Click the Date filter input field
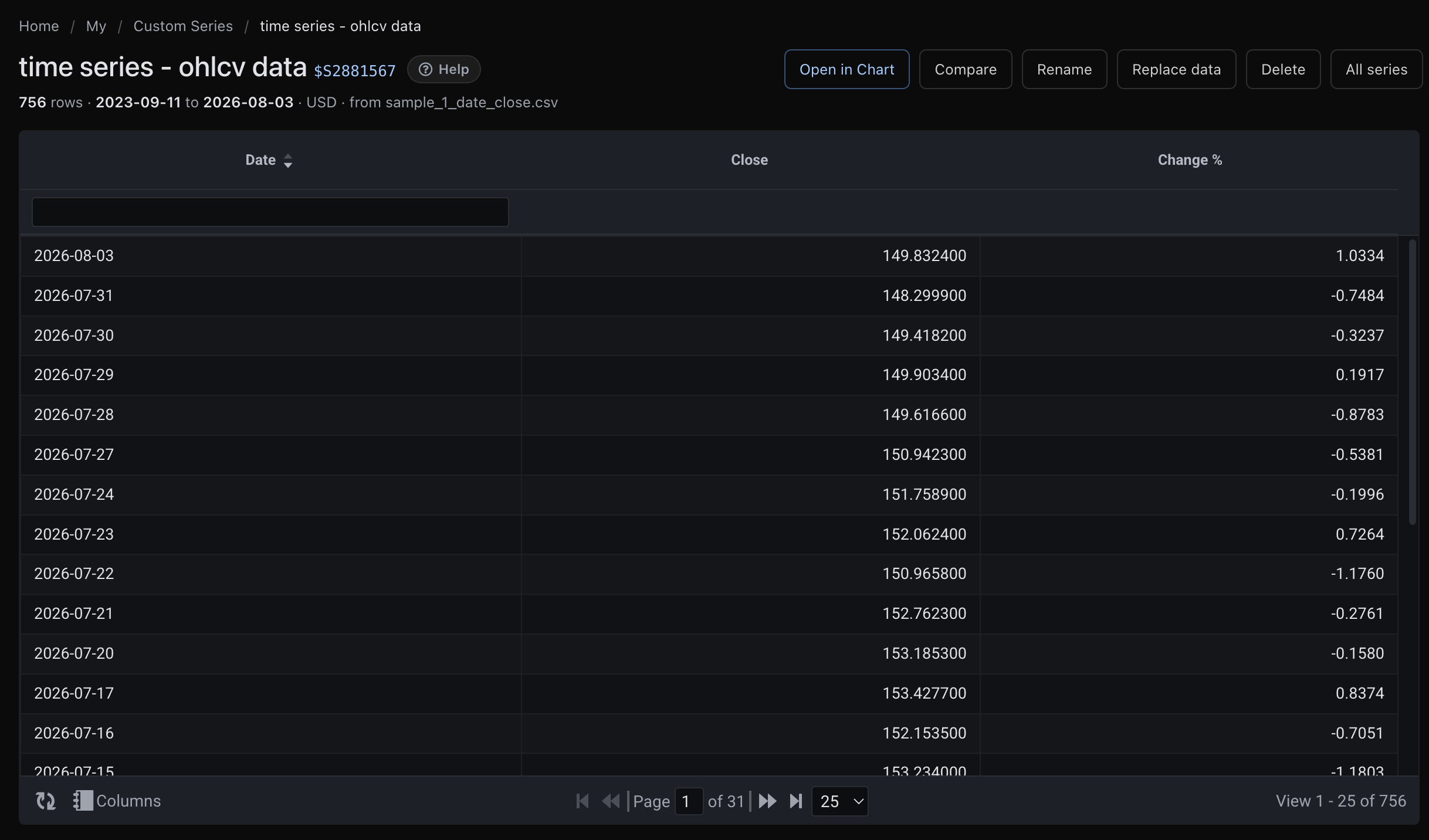1429x840 pixels. [x=270, y=212]
